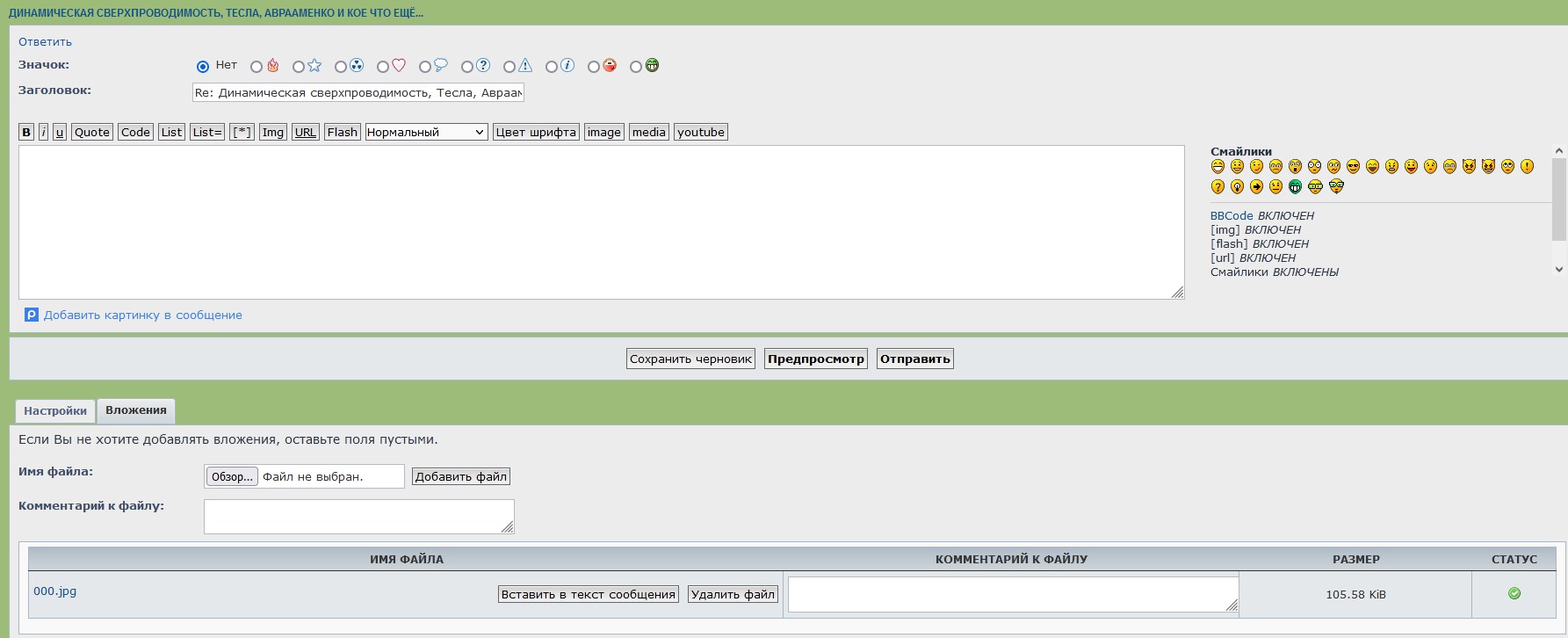
Task: Insert the exclamation mark smiley
Action: 1527,166
